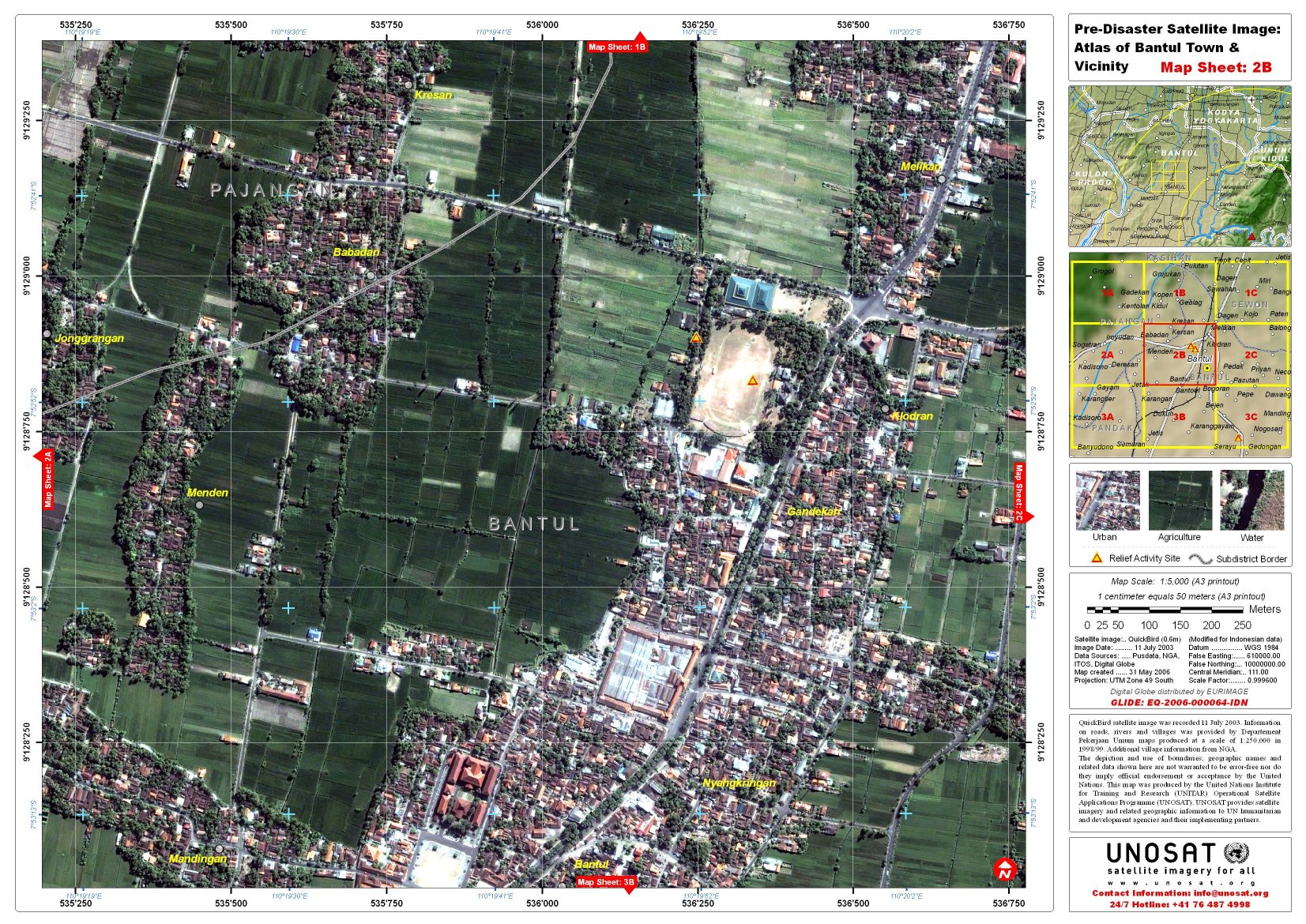Viewport: 1306px width, 924px height.
Task: Open the regional overview locator map
Action: [1180, 167]
